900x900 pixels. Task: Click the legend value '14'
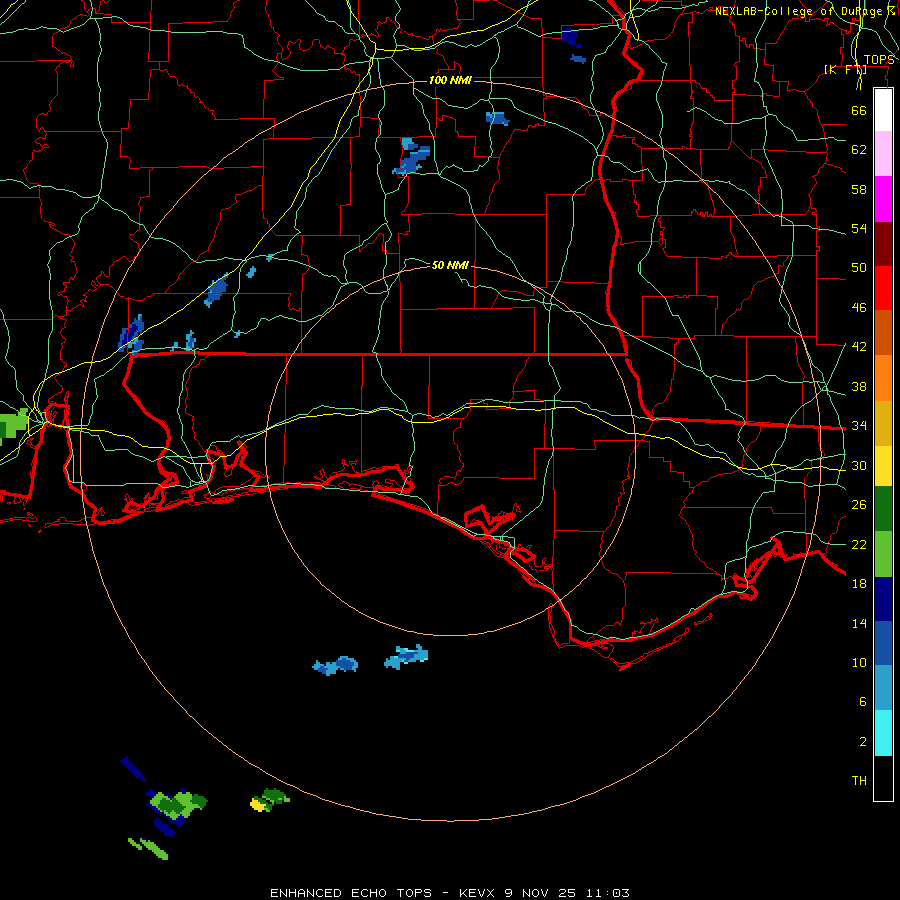[859, 623]
